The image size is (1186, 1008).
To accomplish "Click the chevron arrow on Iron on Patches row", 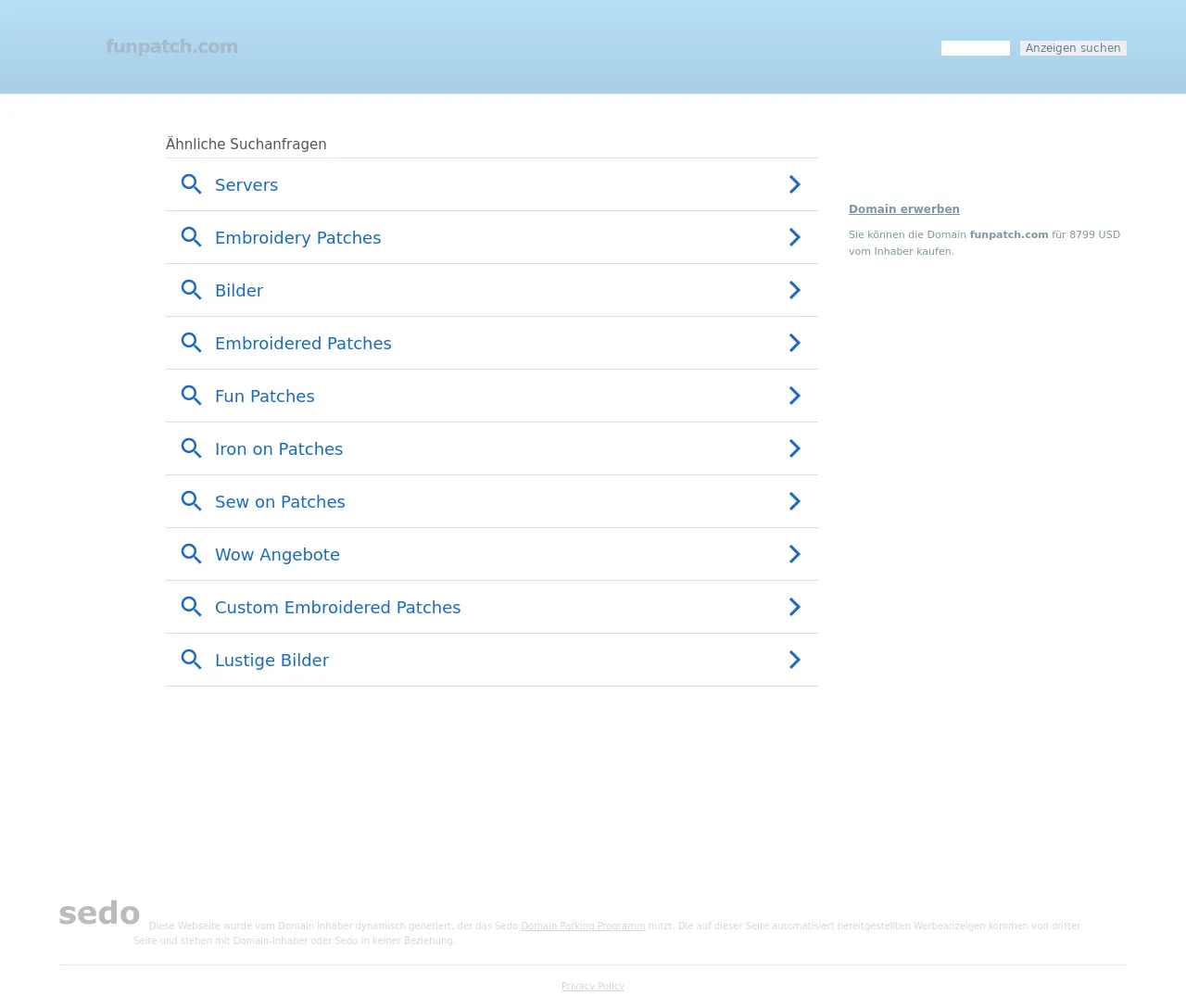I will [795, 448].
